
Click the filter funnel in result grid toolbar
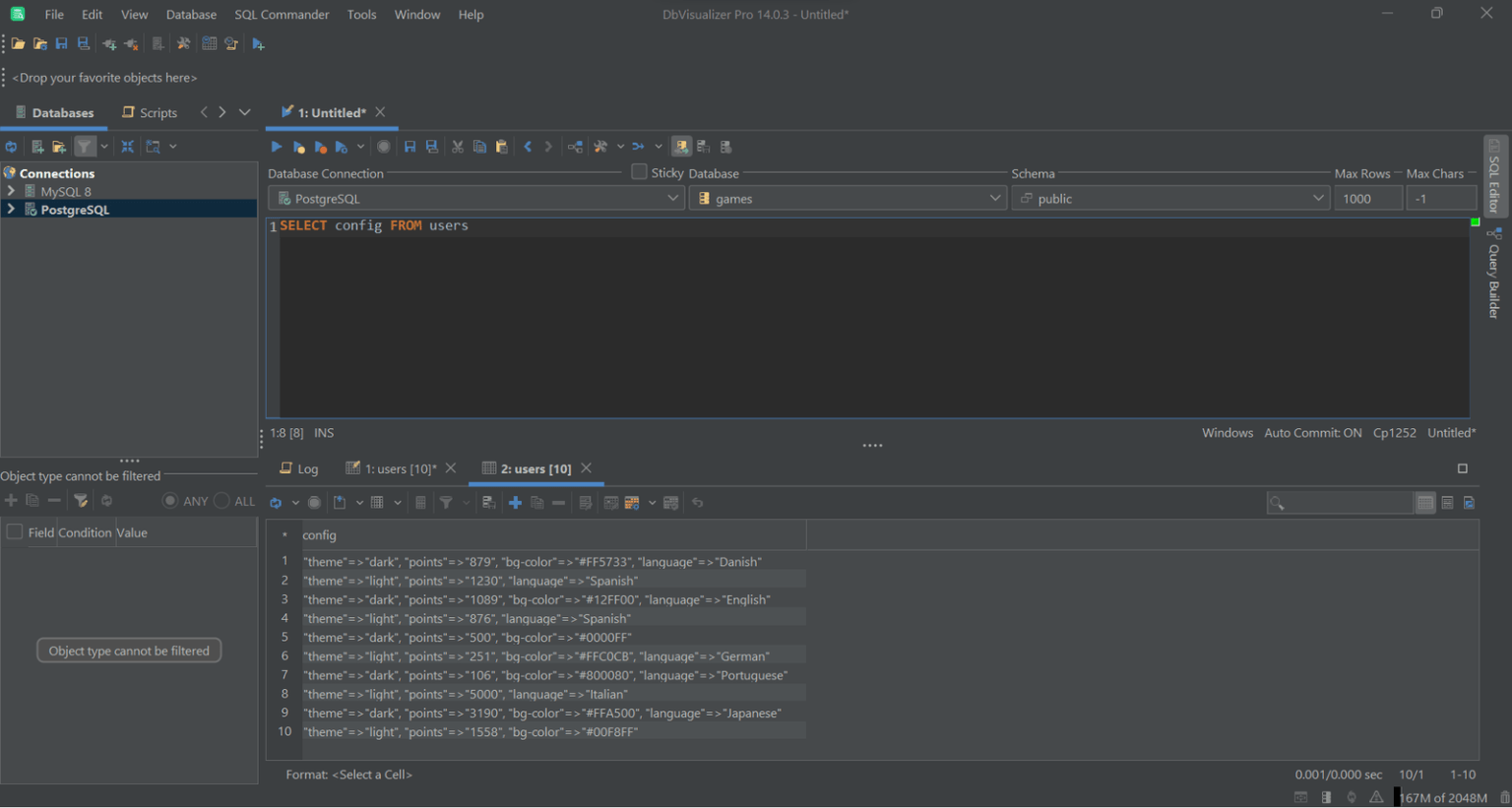446,503
